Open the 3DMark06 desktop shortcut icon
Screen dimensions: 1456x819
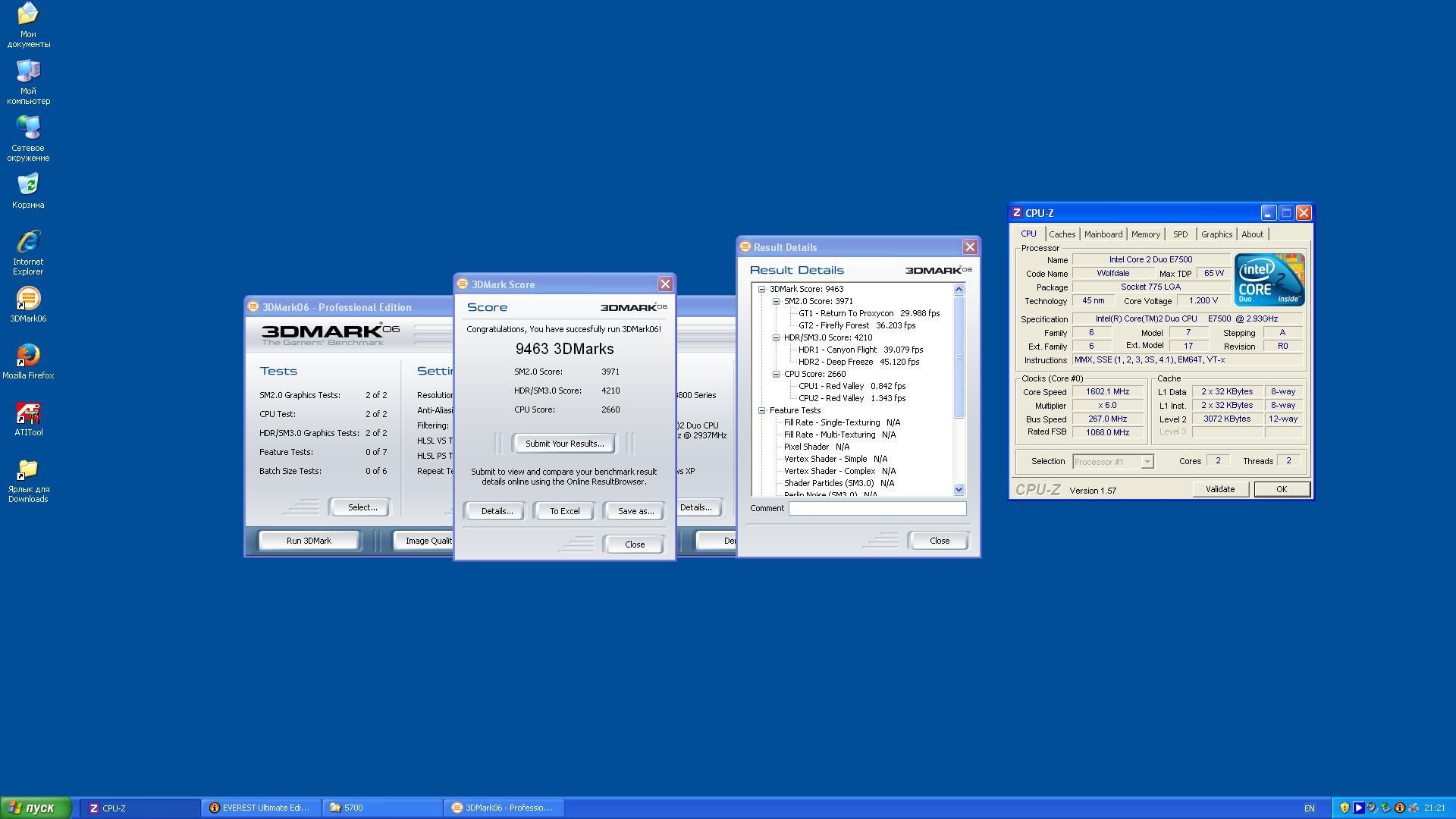click(28, 300)
